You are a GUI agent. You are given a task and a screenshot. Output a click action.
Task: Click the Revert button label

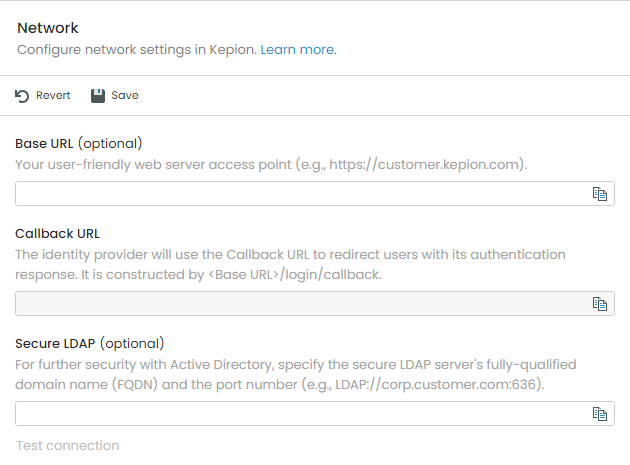pos(53,95)
